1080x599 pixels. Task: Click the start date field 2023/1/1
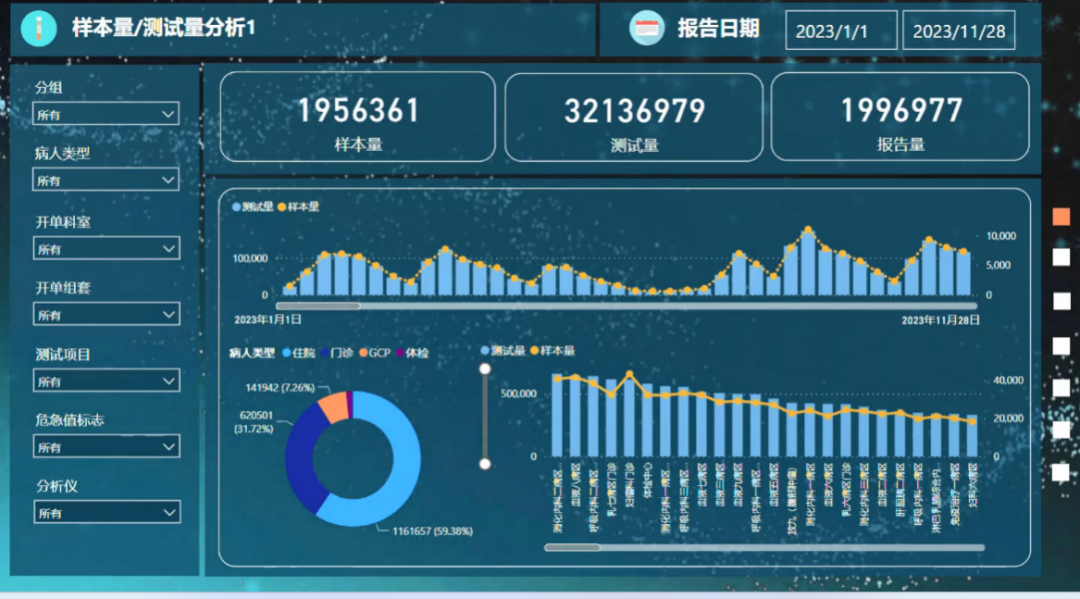pos(842,30)
